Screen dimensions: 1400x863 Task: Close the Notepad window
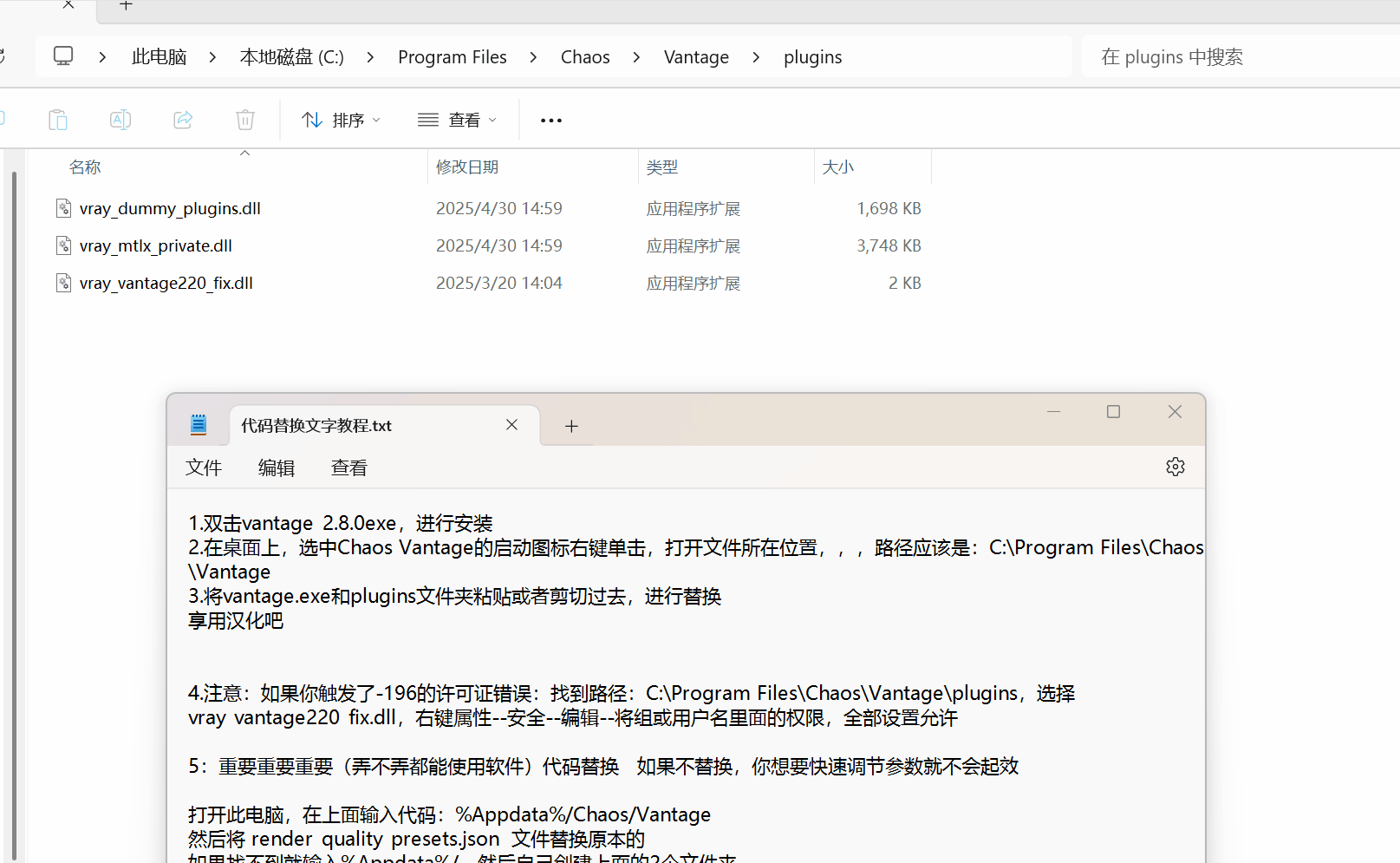(1175, 412)
